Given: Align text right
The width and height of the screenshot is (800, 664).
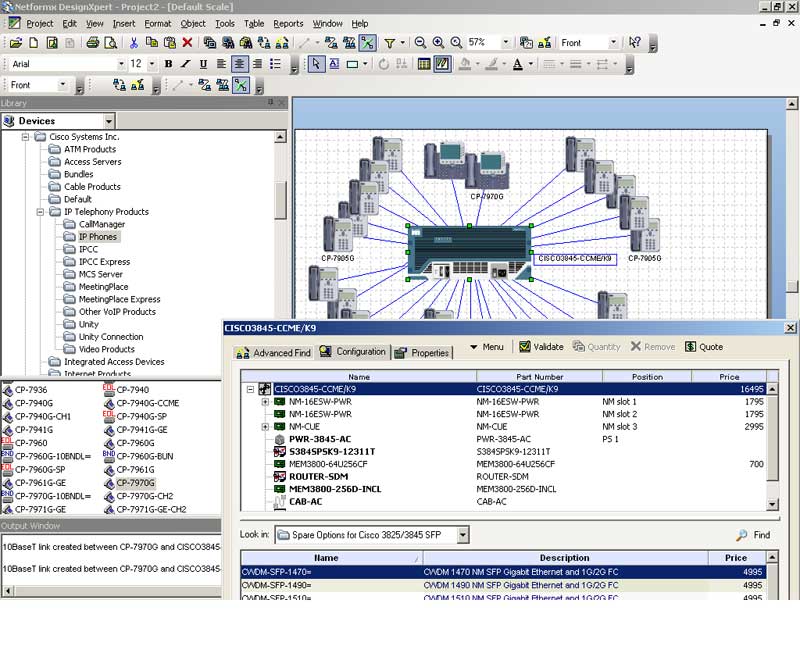Looking at the screenshot, I should pyautogui.click(x=257, y=64).
